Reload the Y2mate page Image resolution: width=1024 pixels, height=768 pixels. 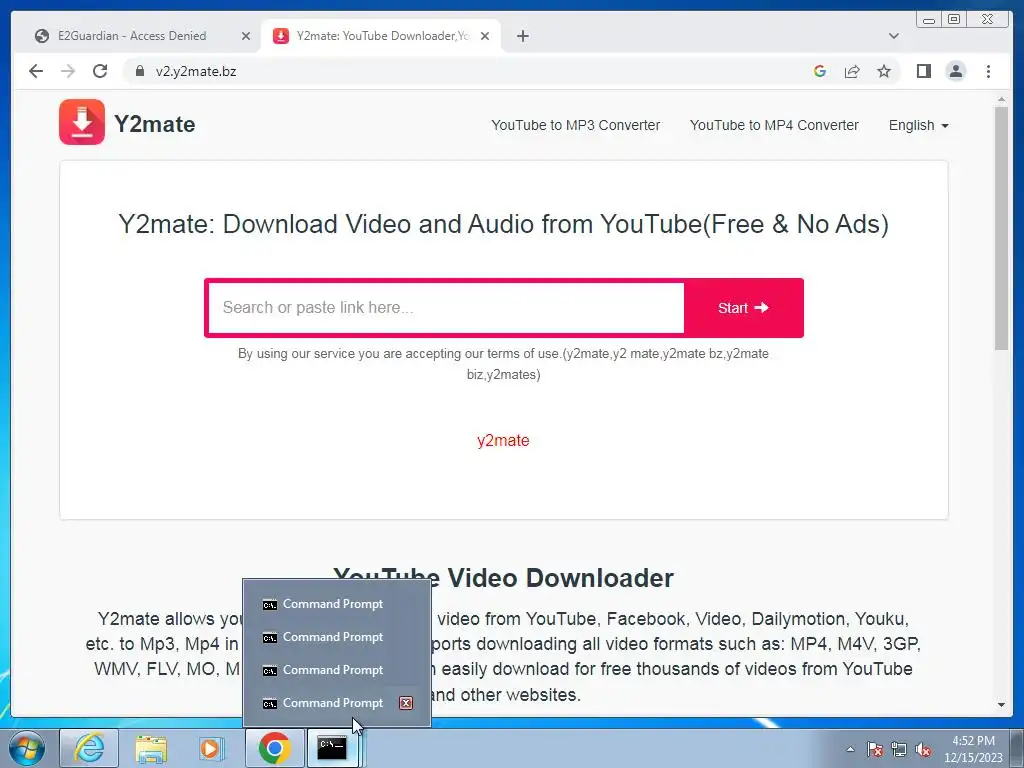point(100,71)
